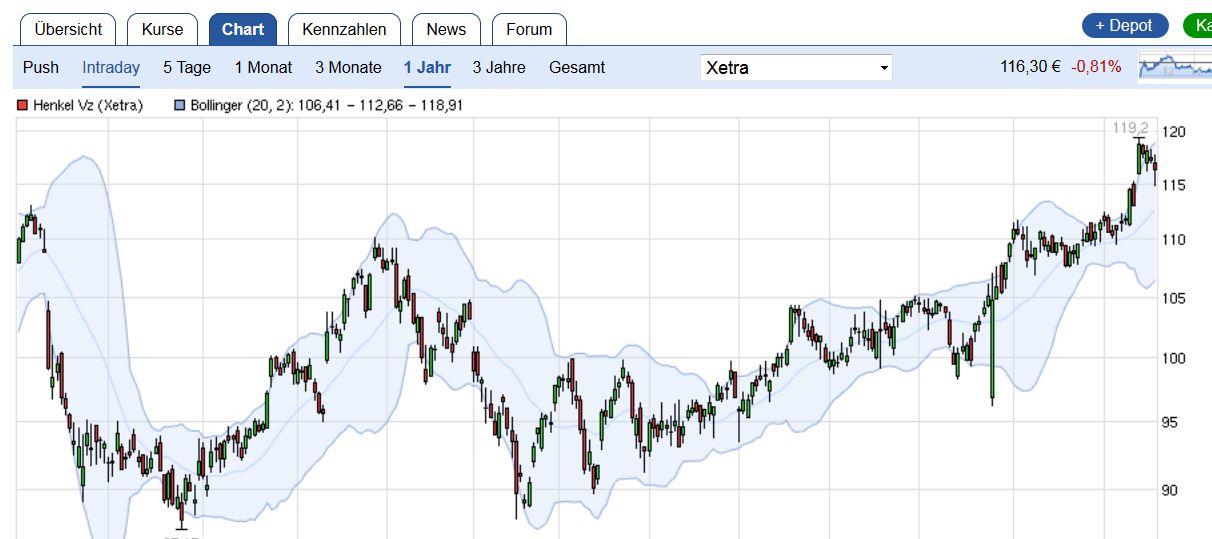Image resolution: width=1212 pixels, height=539 pixels.
Task: Choose the 3 Monate chart range
Action: pos(348,68)
